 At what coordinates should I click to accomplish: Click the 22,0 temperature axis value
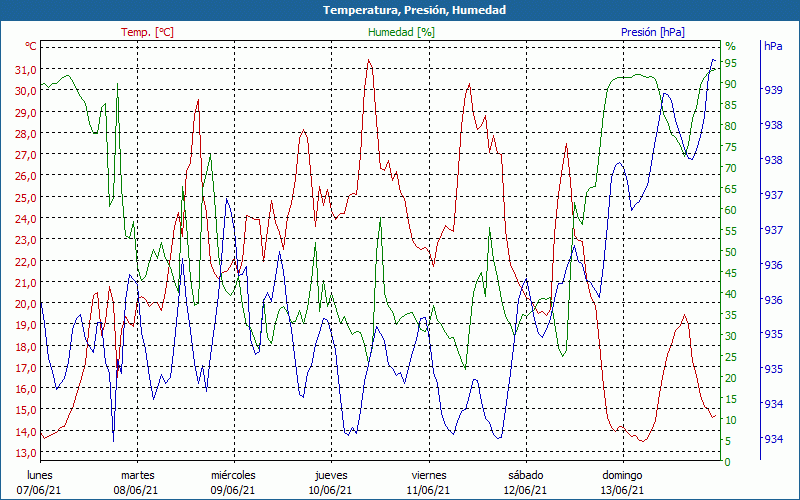pos(24,261)
